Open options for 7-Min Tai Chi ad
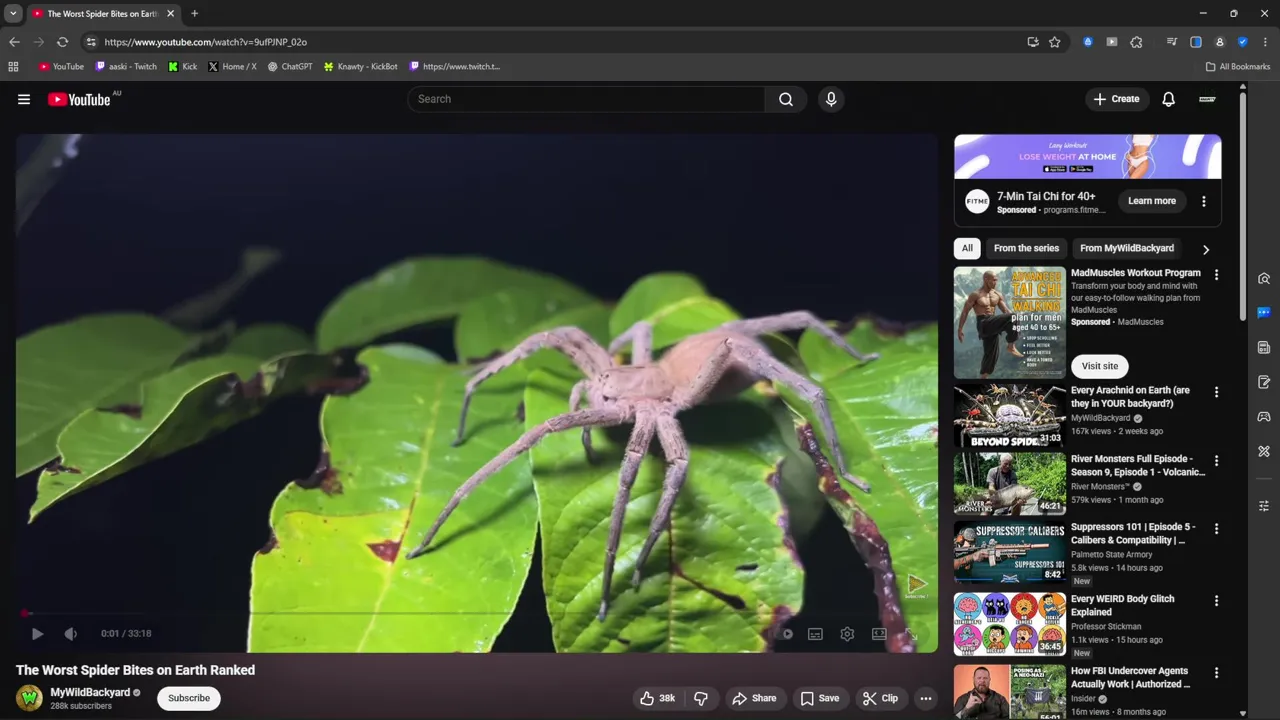This screenshot has width=1280, height=720. (x=1204, y=201)
